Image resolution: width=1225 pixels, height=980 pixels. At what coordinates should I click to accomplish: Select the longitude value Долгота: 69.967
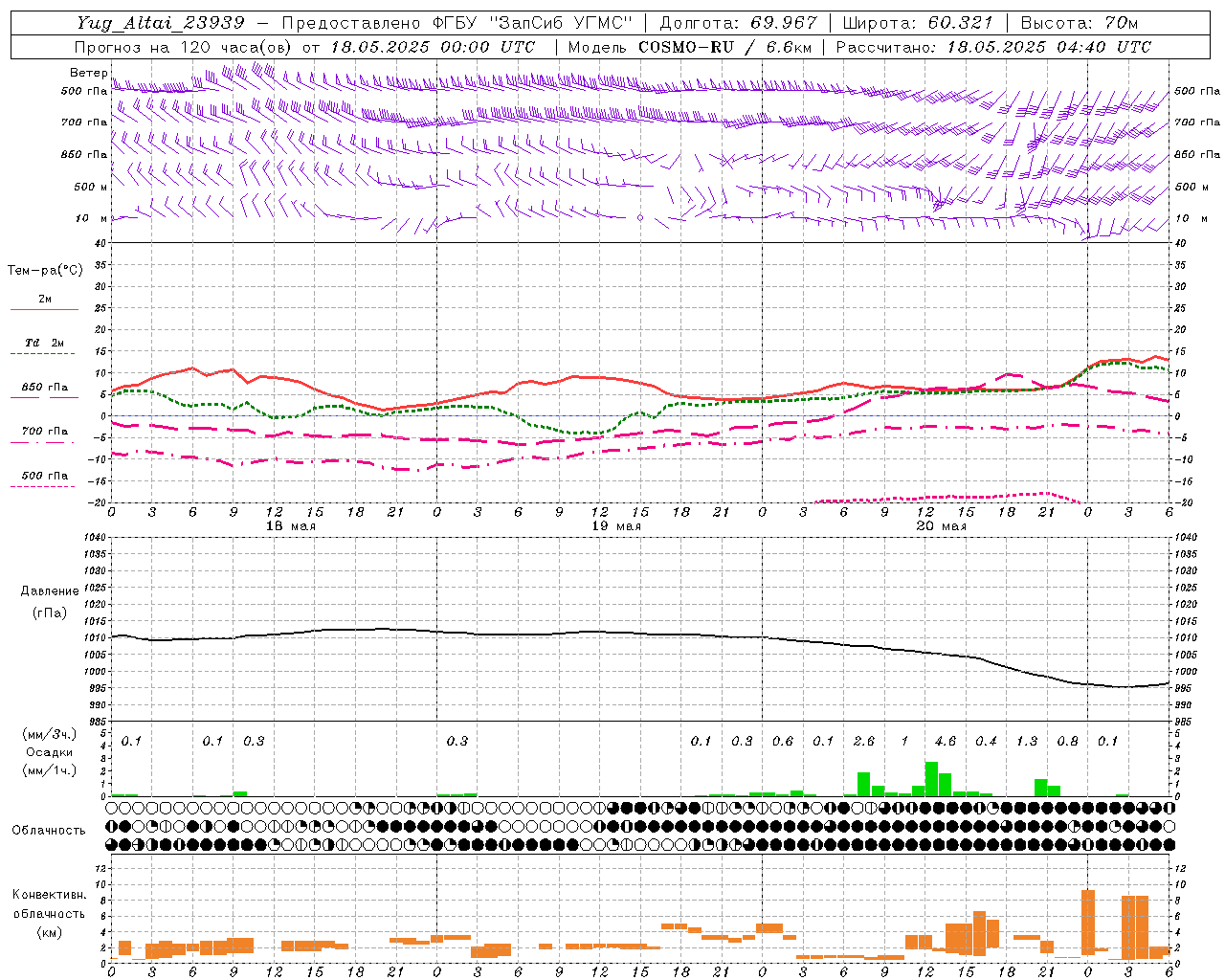tap(738, 23)
